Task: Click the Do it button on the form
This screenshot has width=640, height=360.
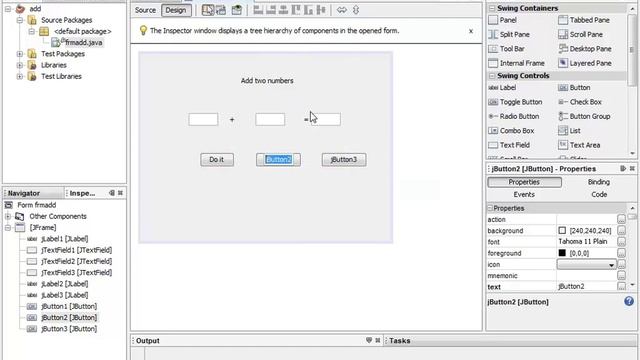Action: 217,160
